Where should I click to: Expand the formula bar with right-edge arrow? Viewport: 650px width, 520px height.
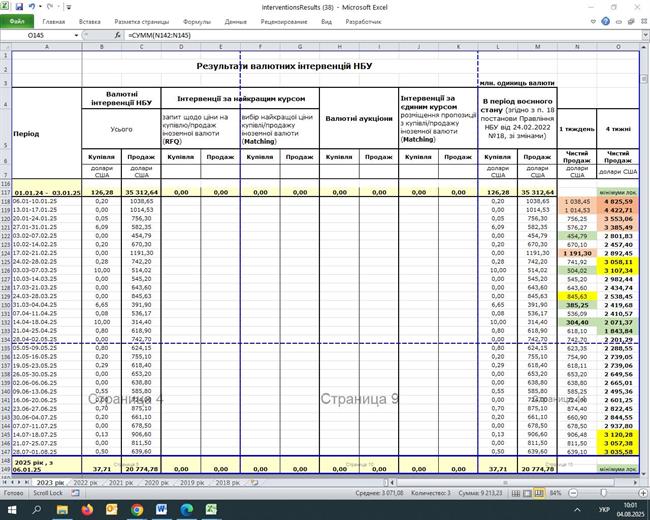click(x=645, y=36)
